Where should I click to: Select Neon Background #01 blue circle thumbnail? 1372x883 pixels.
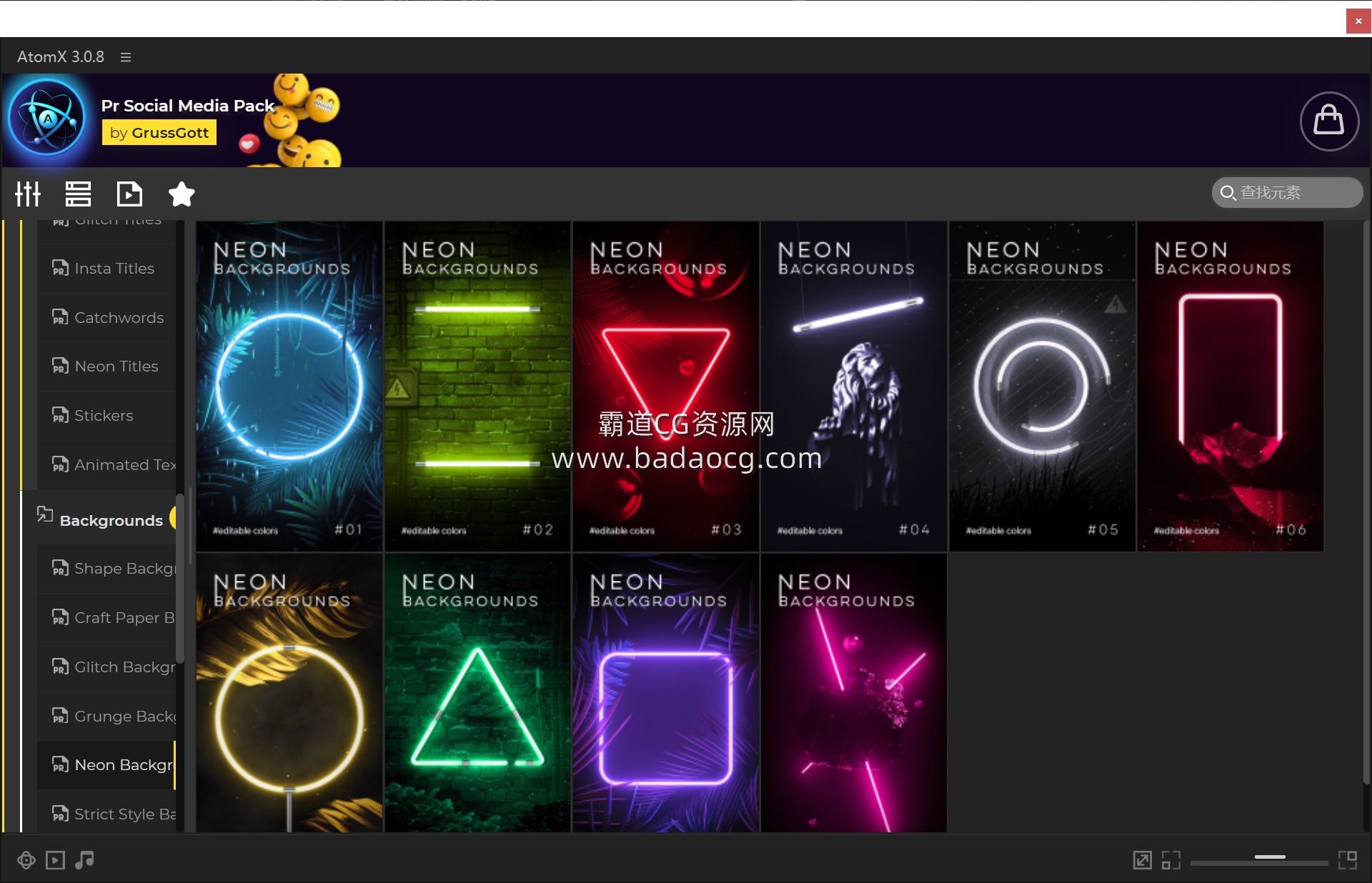click(289, 386)
